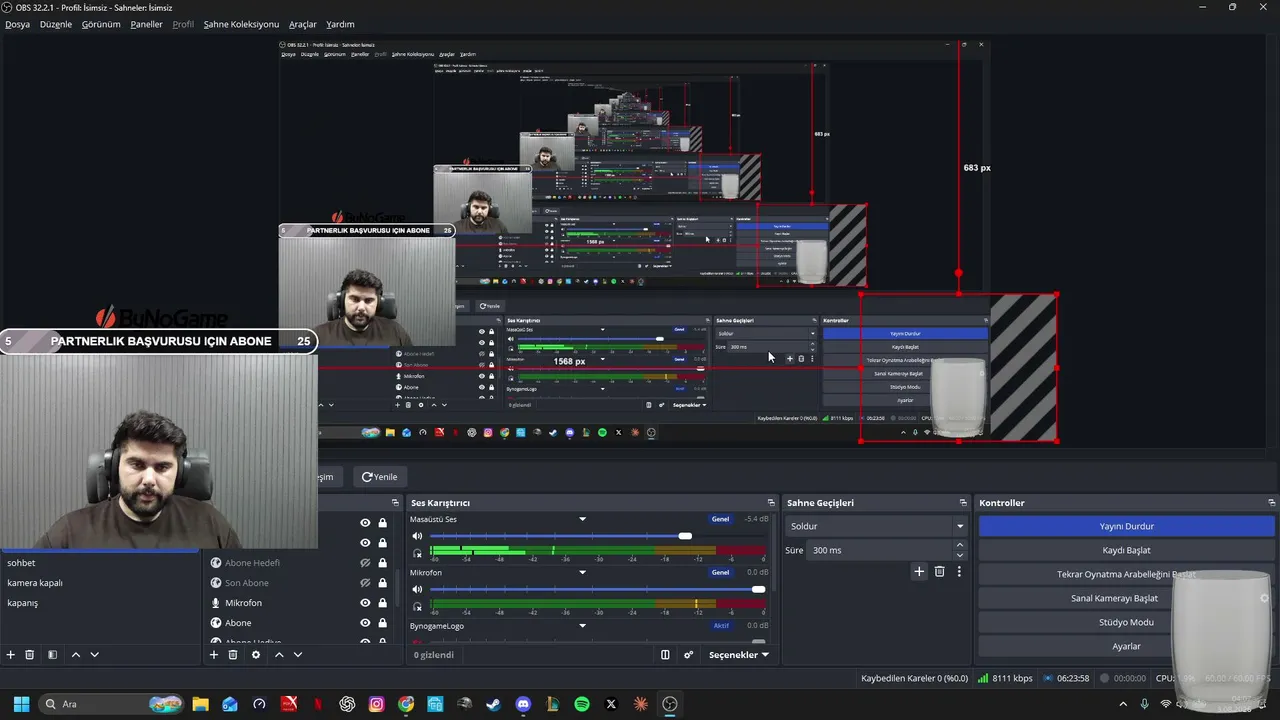Click Yayını Durdur to stop streaming
The height and width of the screenshot is (720, 1280).
click(x=1127, y=526)
